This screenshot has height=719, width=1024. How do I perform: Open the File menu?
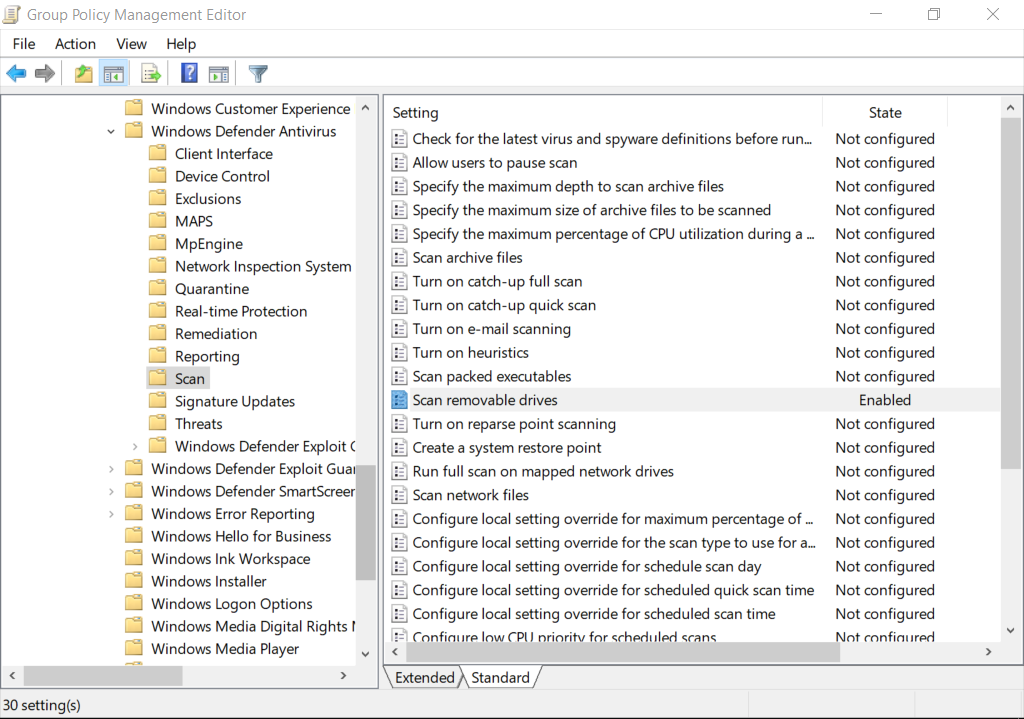(x=24, y=44)
